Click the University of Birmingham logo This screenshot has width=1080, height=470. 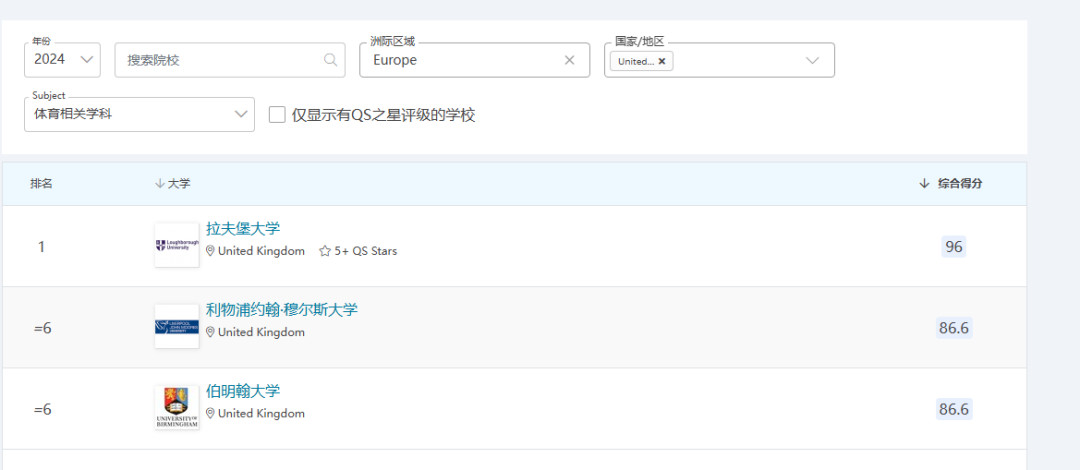tap(177, 407)
